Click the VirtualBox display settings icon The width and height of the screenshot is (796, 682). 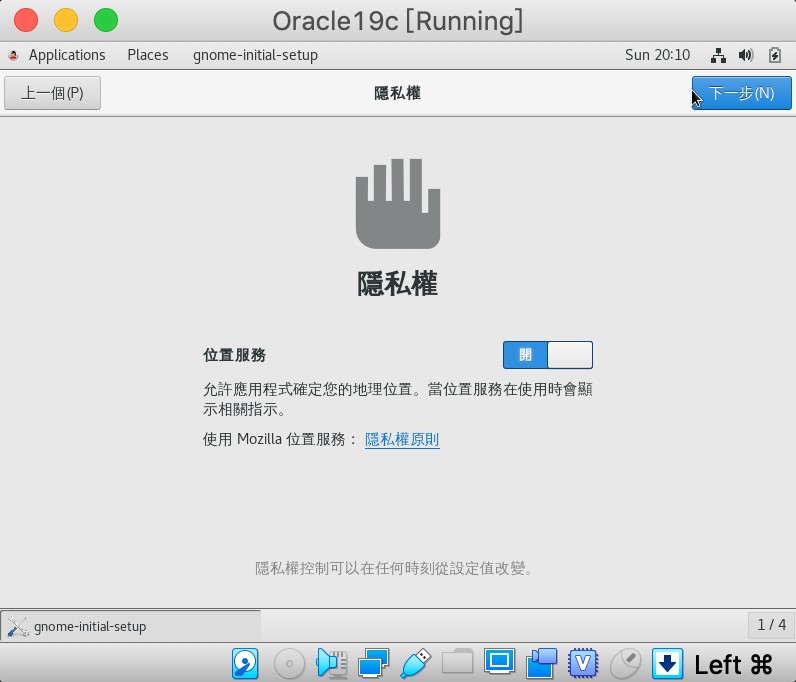[500, 662]
